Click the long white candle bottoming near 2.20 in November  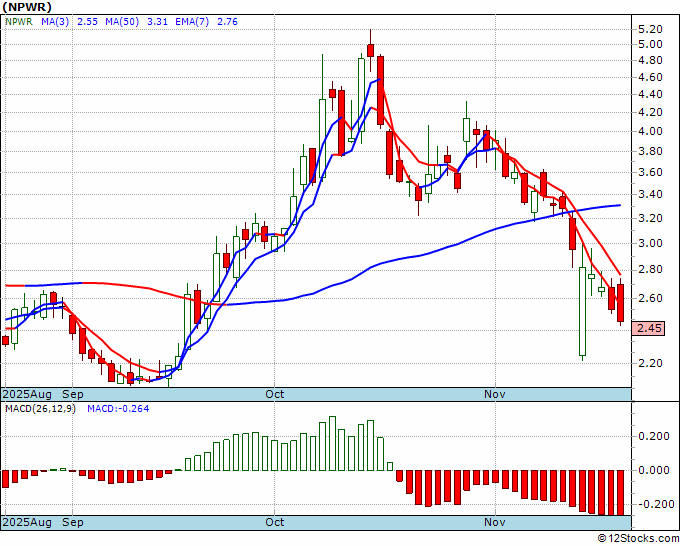[x=582, y=311]
